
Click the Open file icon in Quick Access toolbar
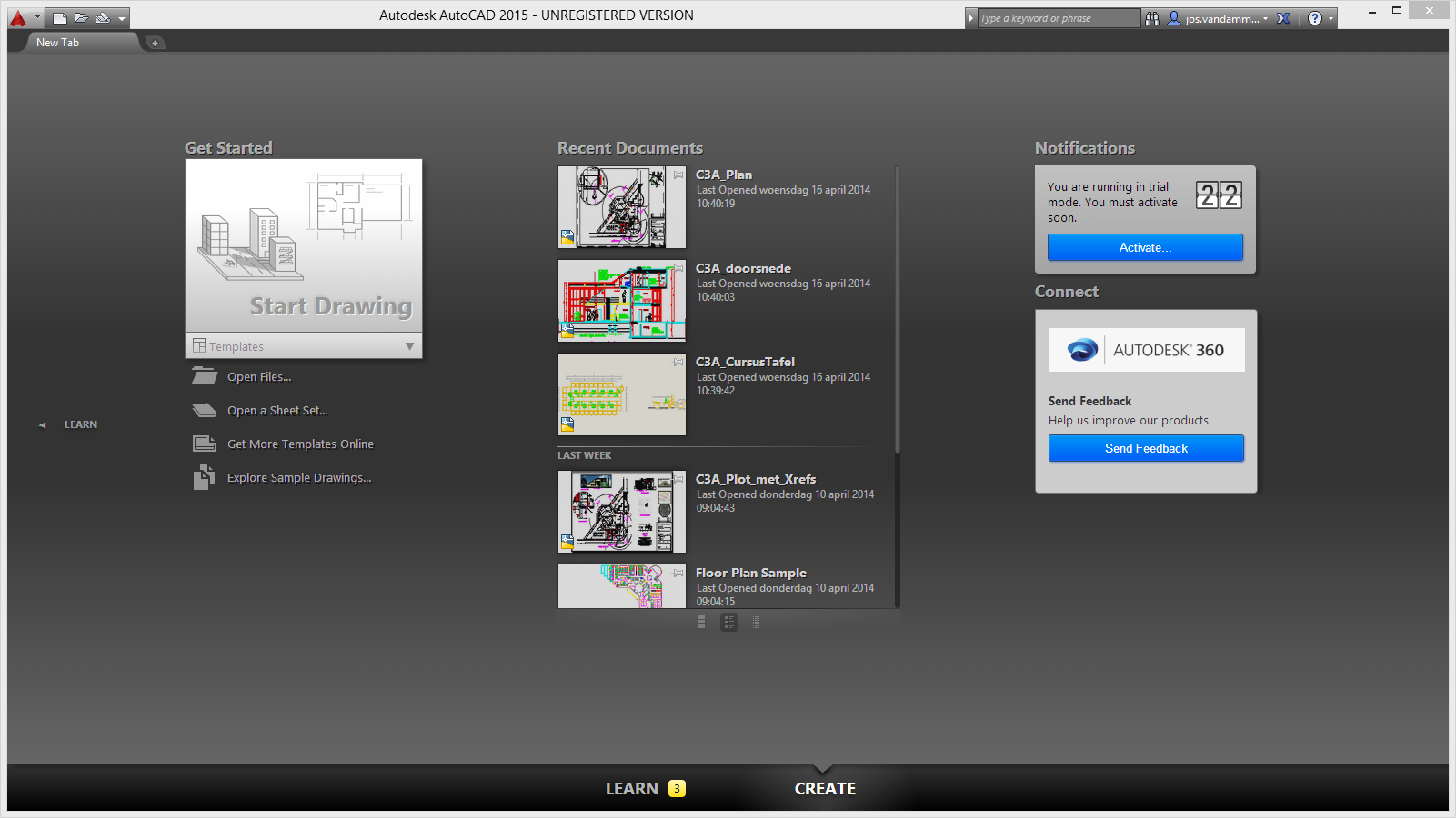click(81, 17)
